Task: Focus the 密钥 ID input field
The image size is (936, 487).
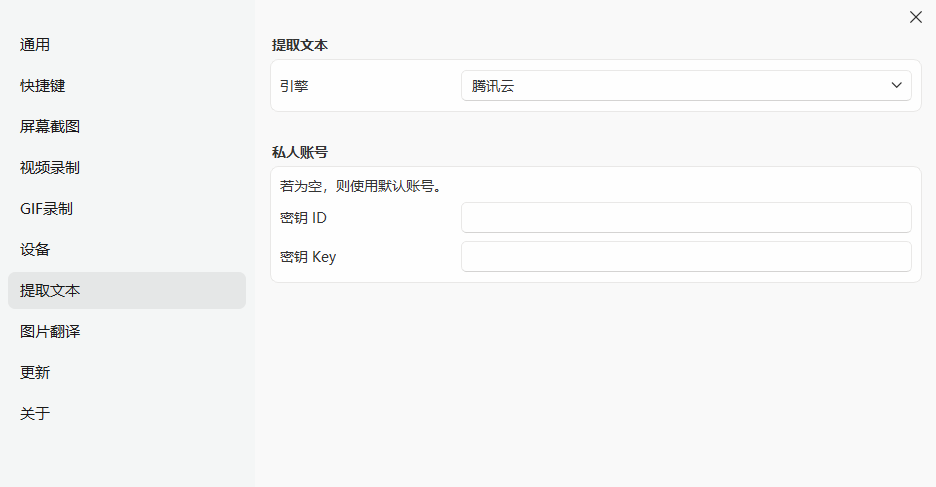Action: pos(685,218)
